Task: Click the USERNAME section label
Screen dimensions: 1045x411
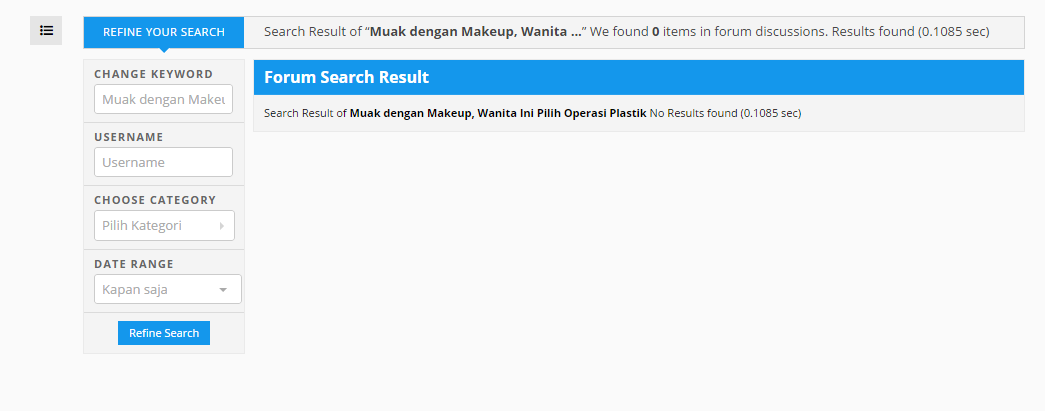Action: pyautogui.click(x=129, y=137)
